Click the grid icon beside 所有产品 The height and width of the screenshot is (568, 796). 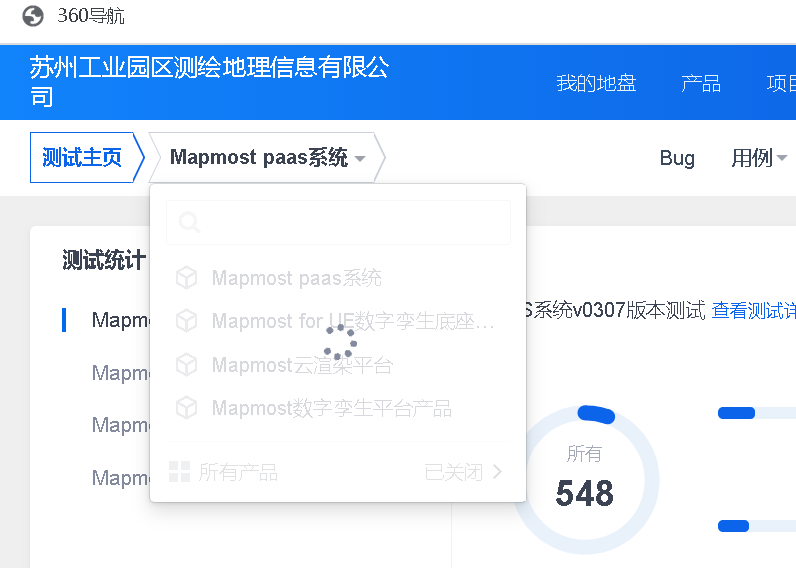coord(179,472)
